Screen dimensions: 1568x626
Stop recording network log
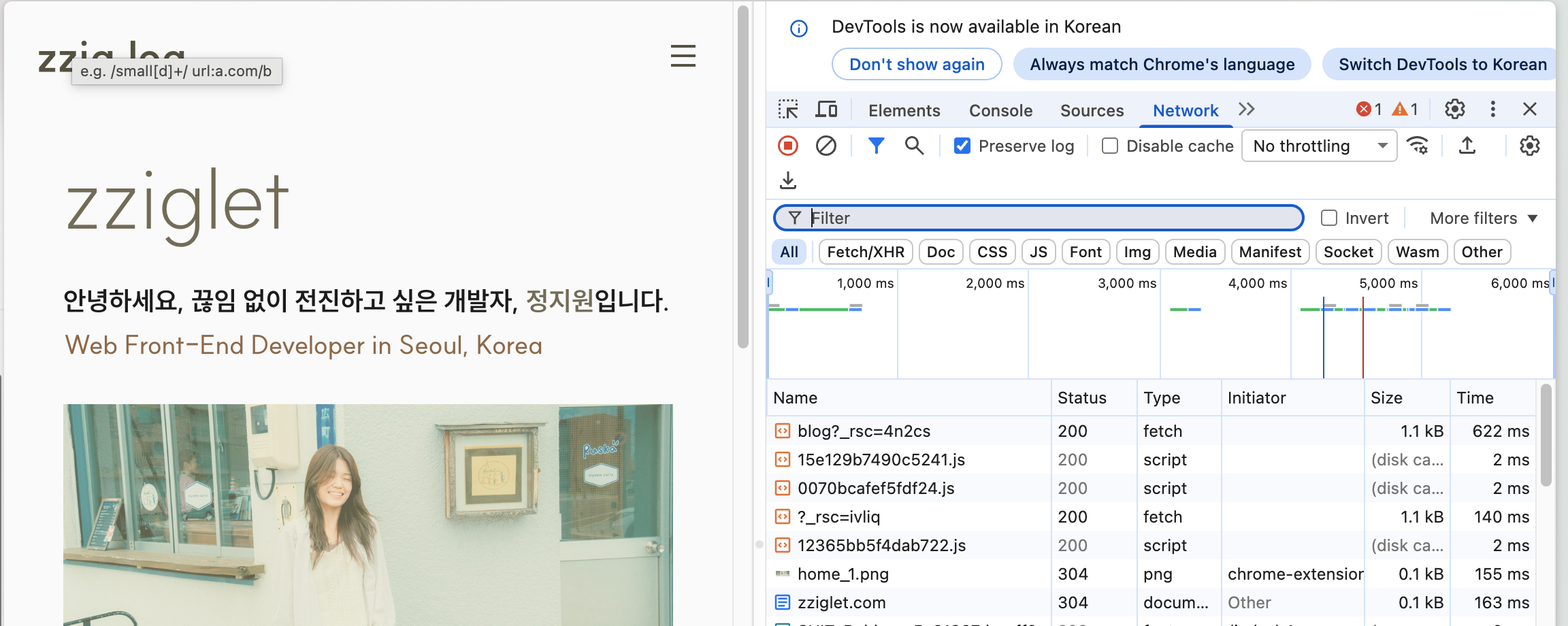[788, 146]
